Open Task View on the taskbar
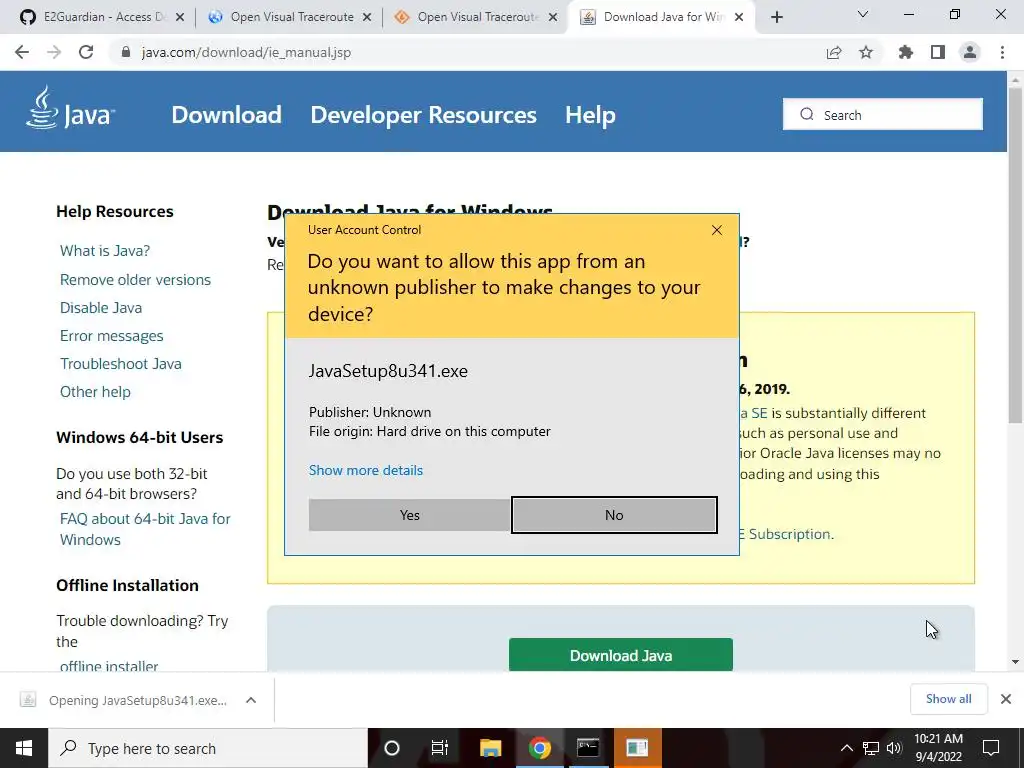The width and height of the screenshot is (1024, 768). pos(440,748)
